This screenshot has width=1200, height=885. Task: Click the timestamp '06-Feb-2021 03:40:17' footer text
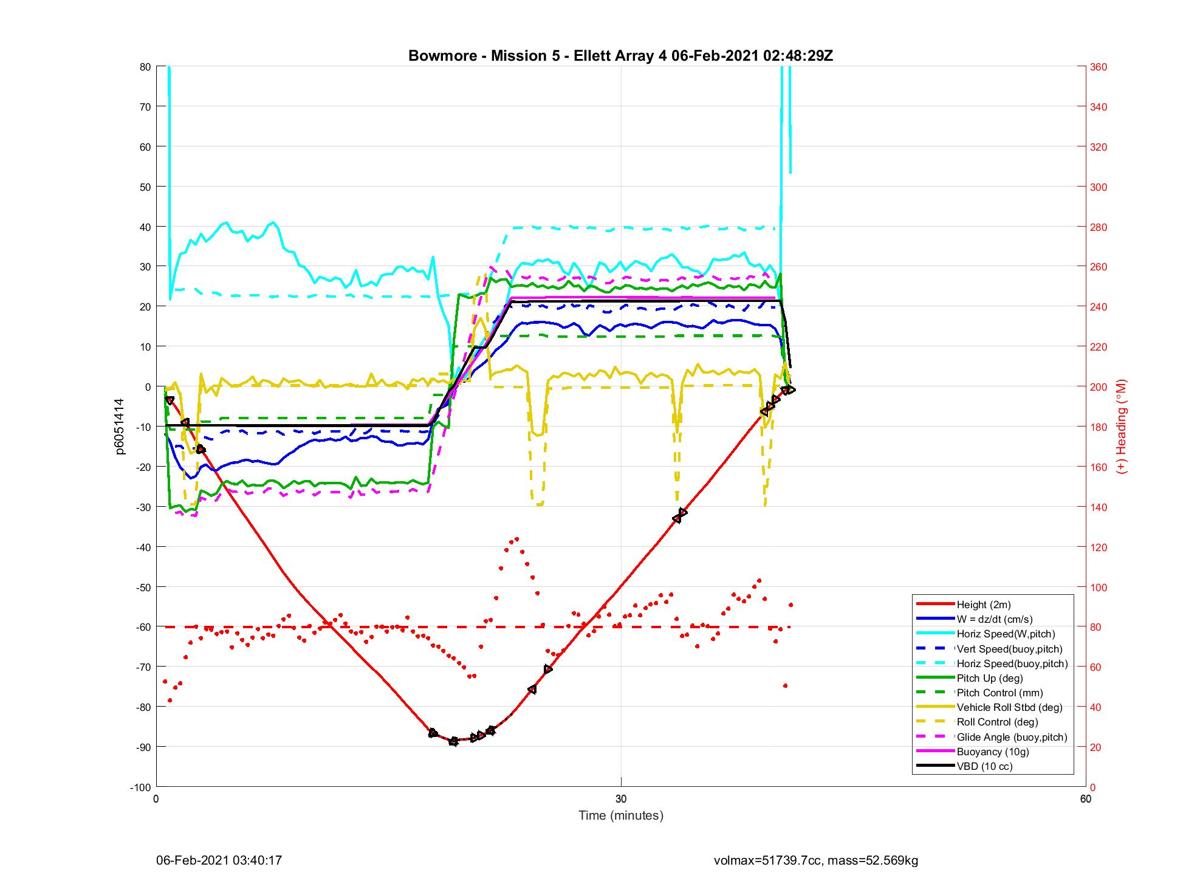[x=219, y=860]
